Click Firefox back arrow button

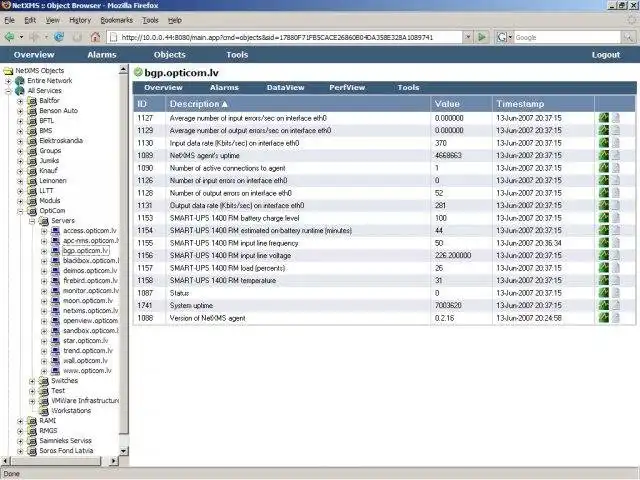pos(9,37)
